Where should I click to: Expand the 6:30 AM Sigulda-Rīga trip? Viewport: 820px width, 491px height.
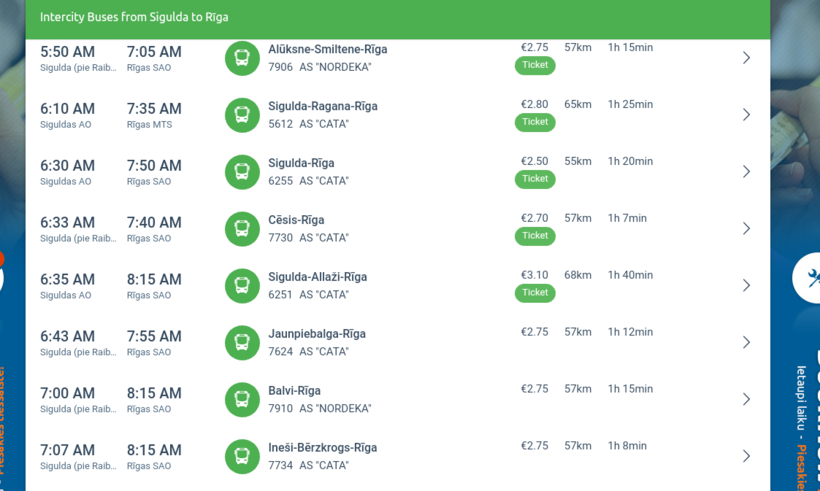tap(746, 172)
